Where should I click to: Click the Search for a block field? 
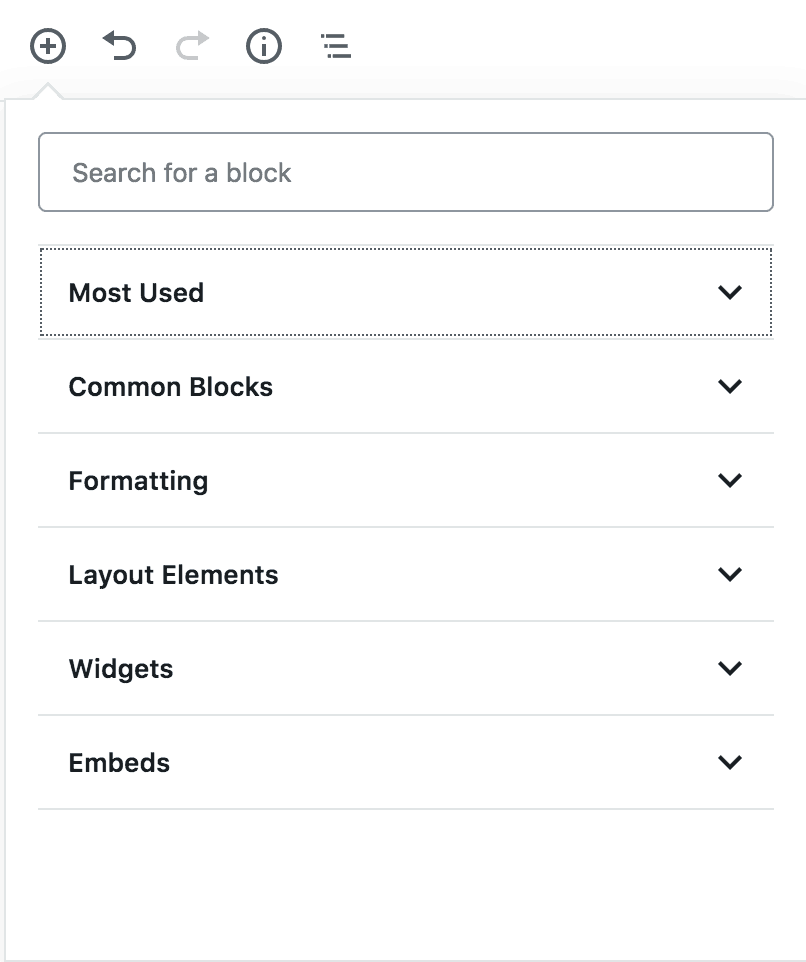pyautogui.click(x=405, y=172)
